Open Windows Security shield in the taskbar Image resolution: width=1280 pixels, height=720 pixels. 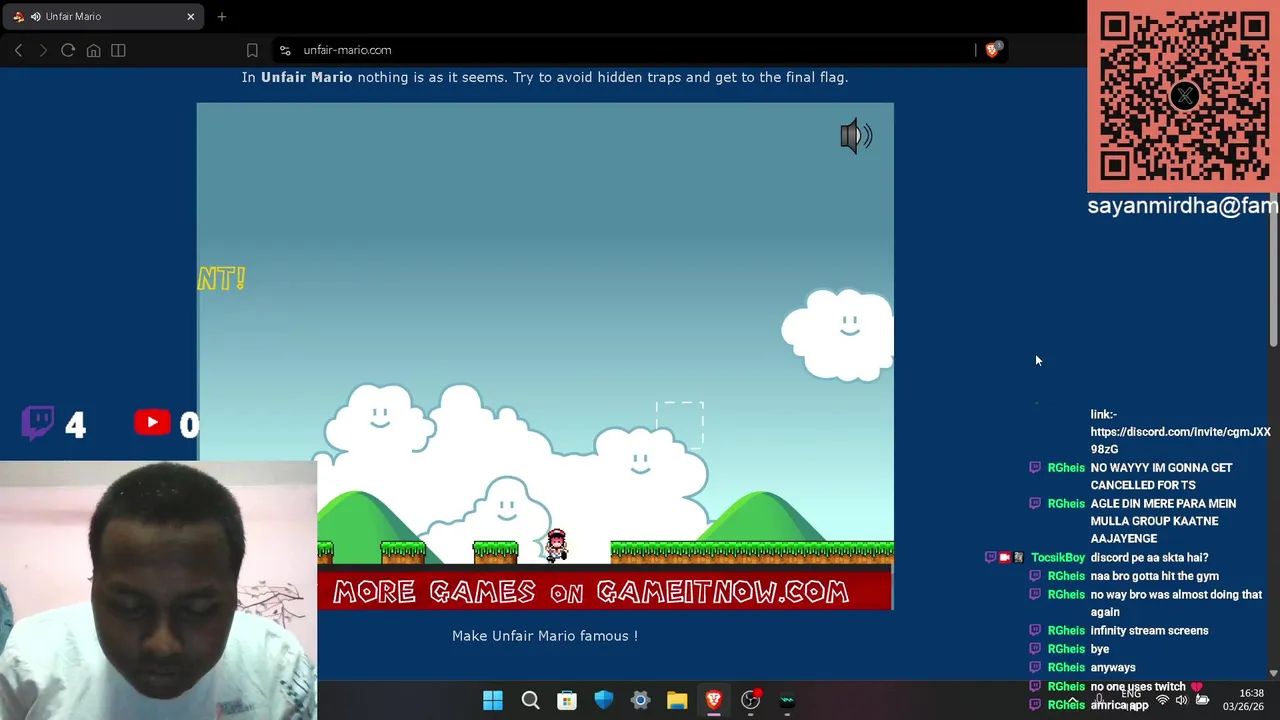click(604, 701)
